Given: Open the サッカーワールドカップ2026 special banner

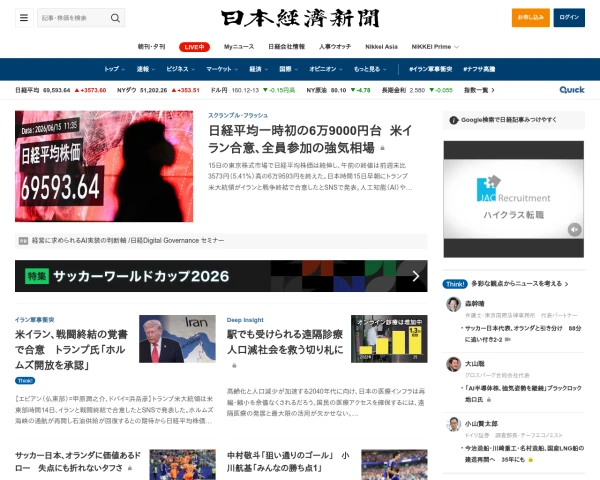Looking at the screenshot, I should (221, 276).
